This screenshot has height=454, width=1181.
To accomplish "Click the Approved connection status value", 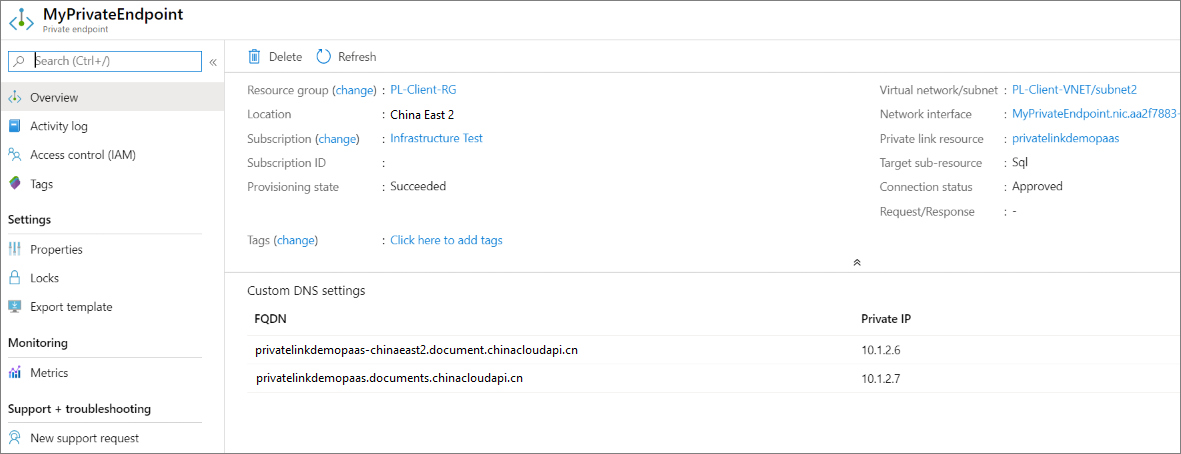I will pyautogui.click(x=1037, y=187).
